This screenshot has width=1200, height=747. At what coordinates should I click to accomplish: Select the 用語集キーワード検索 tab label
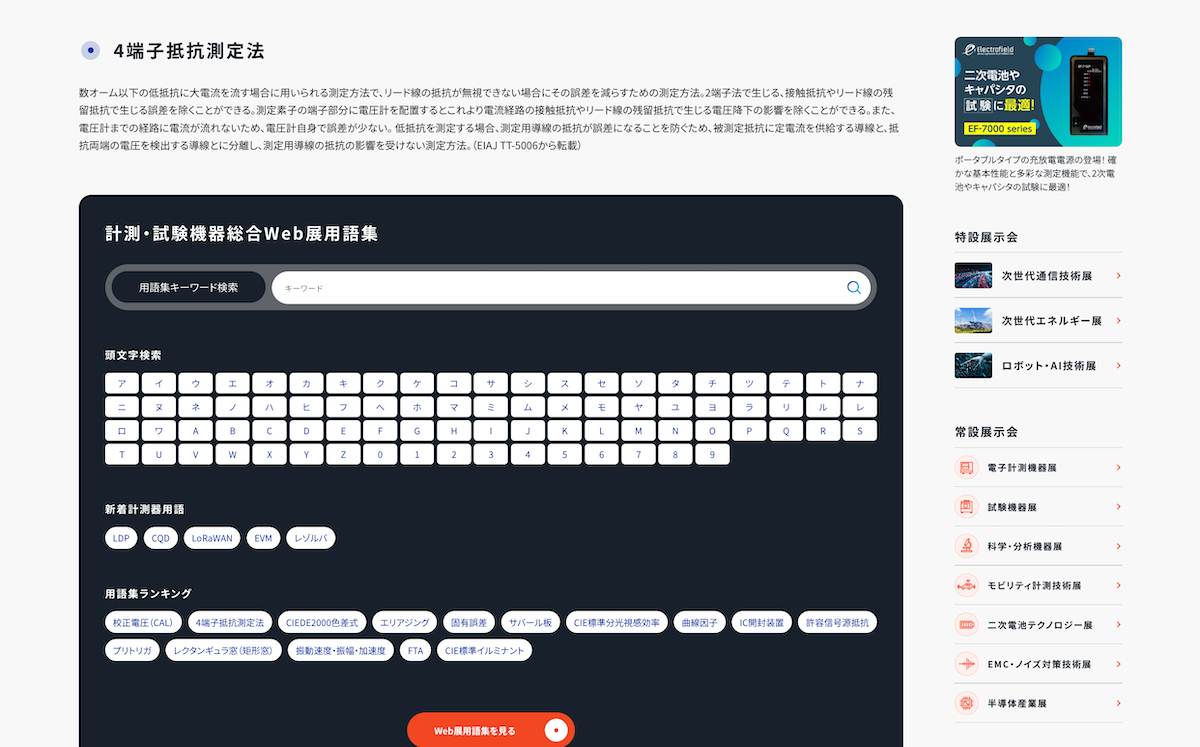click(x=188, y=288)
